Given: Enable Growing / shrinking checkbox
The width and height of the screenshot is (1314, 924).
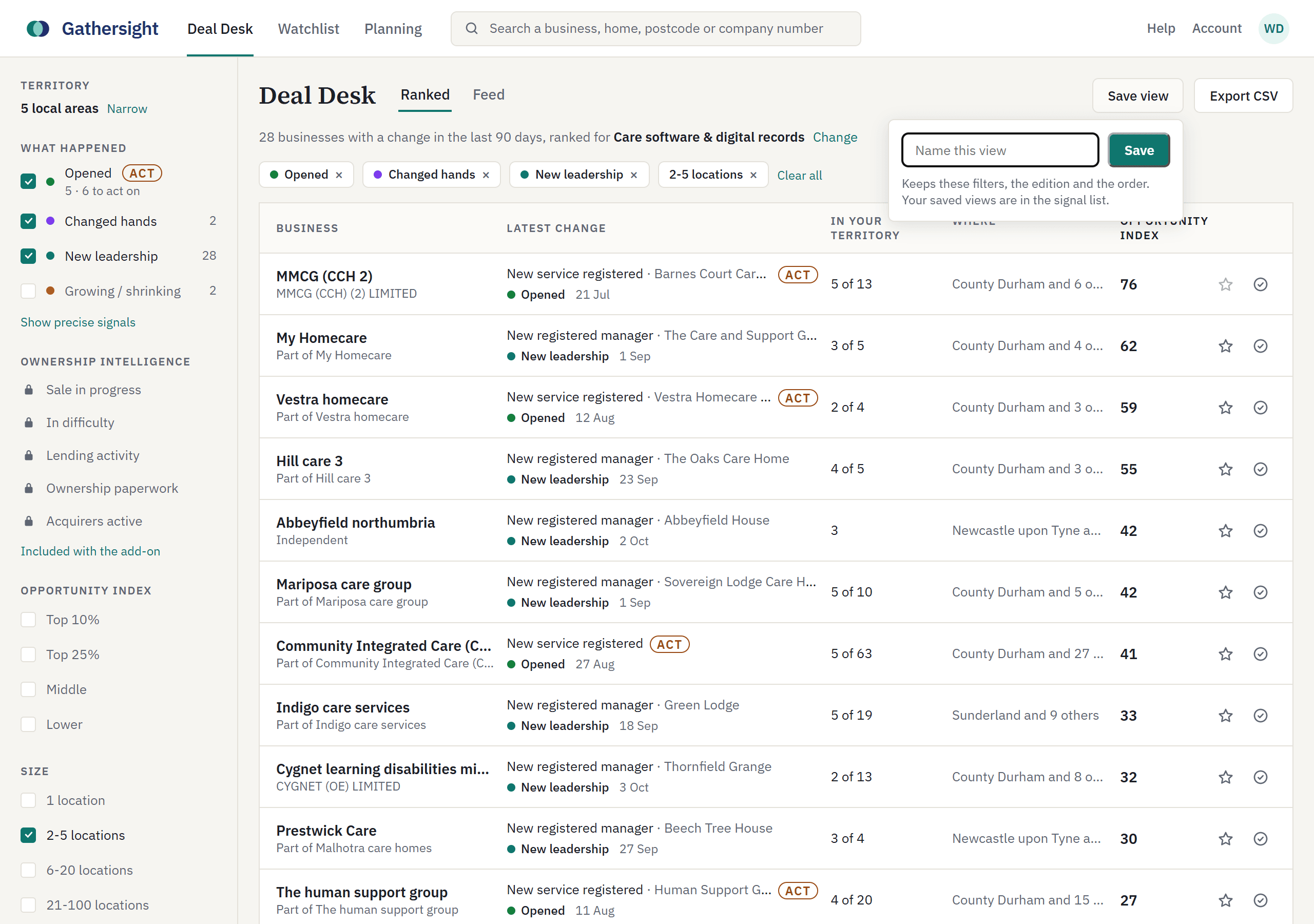Looking at the screenshot, I should tap(28, 291).
